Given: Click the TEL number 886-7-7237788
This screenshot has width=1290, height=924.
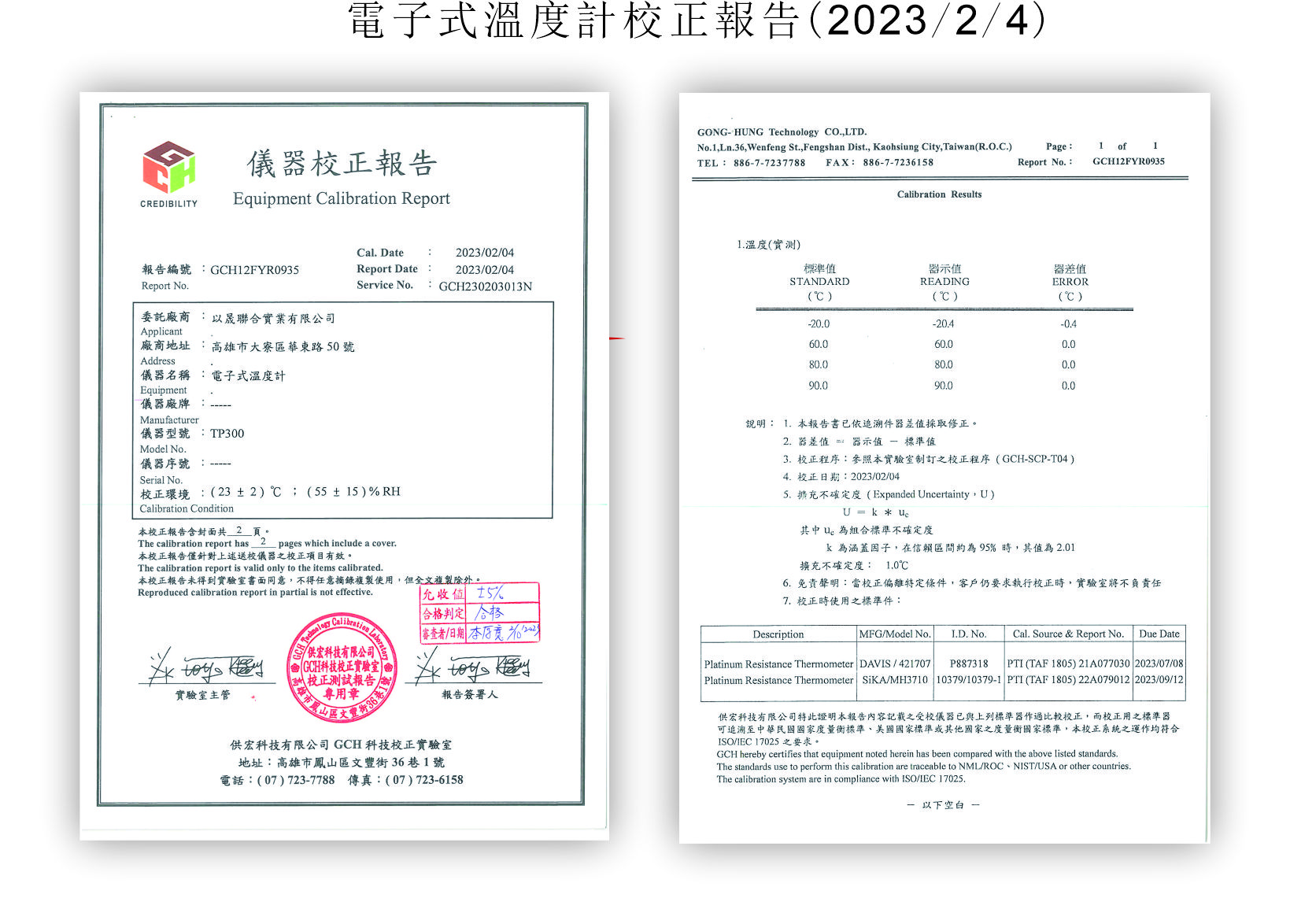Looking at the screenshot, I should click(x=769, y=163).
